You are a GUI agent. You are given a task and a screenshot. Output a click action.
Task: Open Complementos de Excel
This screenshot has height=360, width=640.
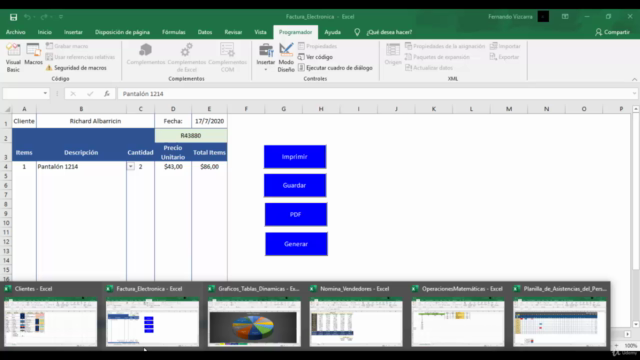pos(187,58)
